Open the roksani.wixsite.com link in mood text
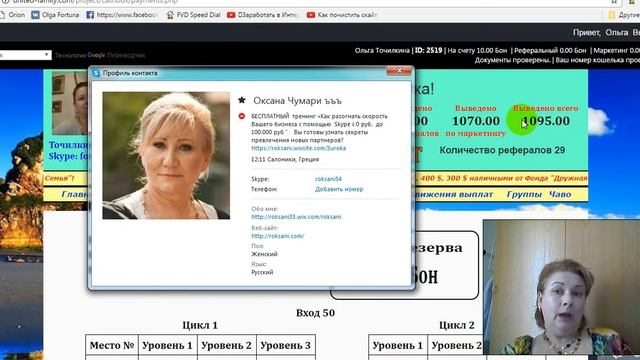The image size is (640, 360). [x=299, y=148]
